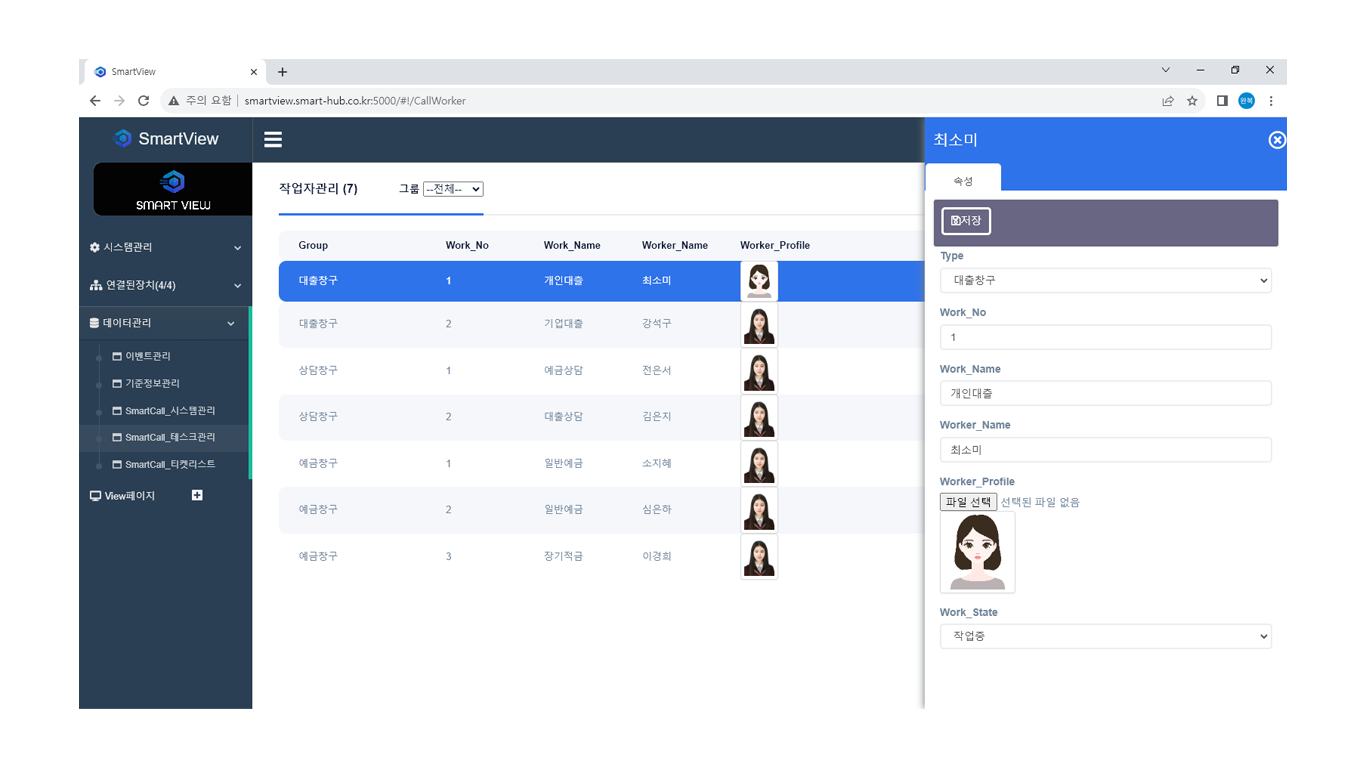The height and width of the screenshot is (768, 1366).
Task: Open the Work_State dropdown
Action: pyautogui.click(x=1105, y=636)
